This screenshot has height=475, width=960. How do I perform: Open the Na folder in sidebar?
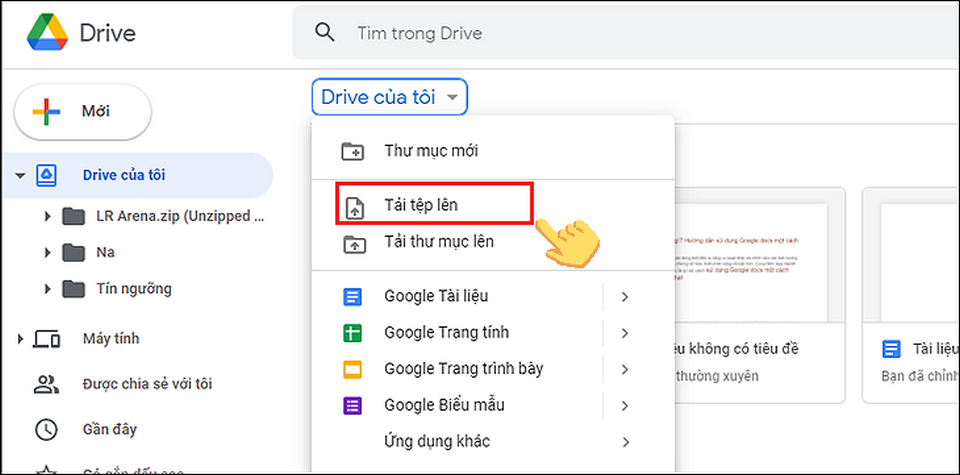point(105,252)
